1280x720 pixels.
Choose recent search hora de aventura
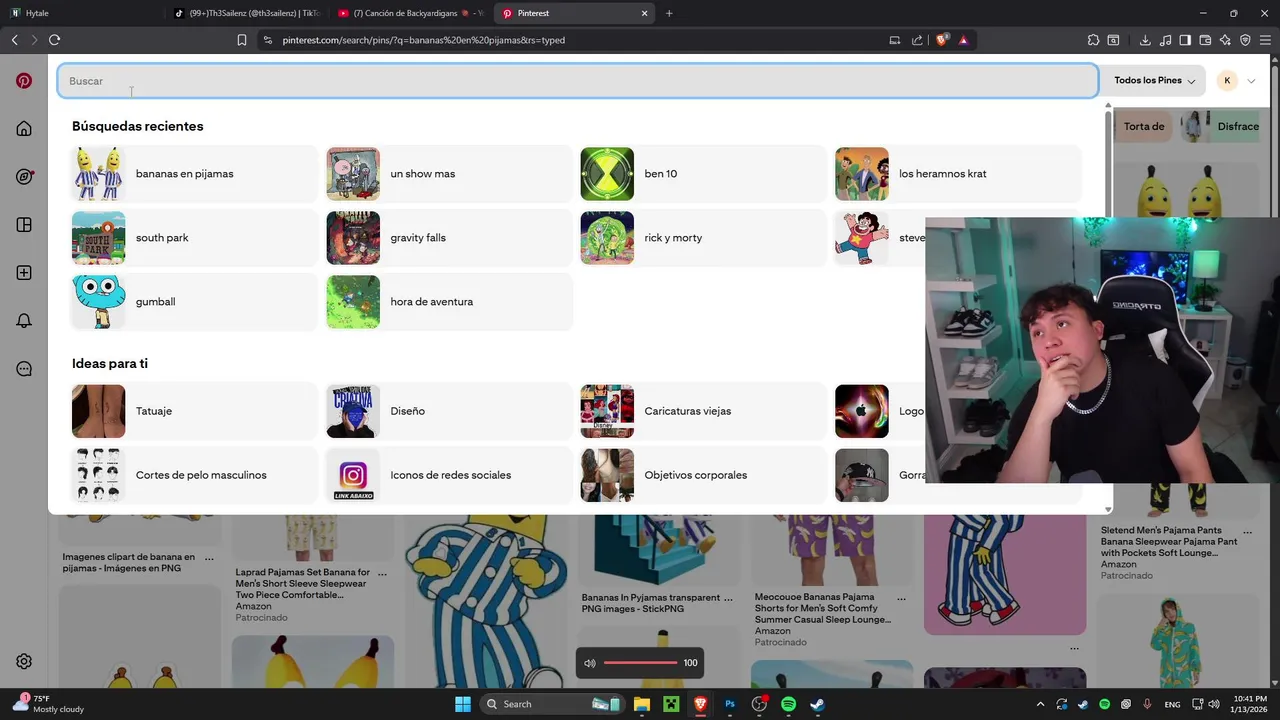pyautogui.click(x=449, y=302)
